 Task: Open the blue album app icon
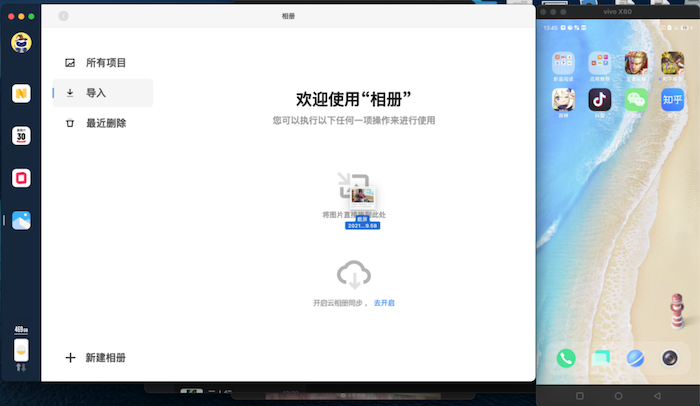tap(21, 221)
